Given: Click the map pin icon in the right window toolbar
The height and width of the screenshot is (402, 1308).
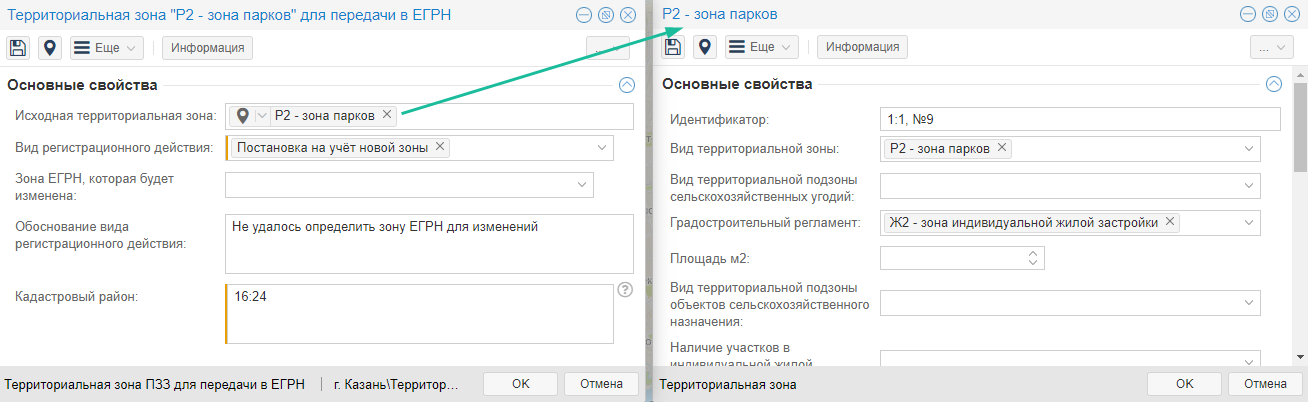Looking at the screenshot, I should point(705,47).
